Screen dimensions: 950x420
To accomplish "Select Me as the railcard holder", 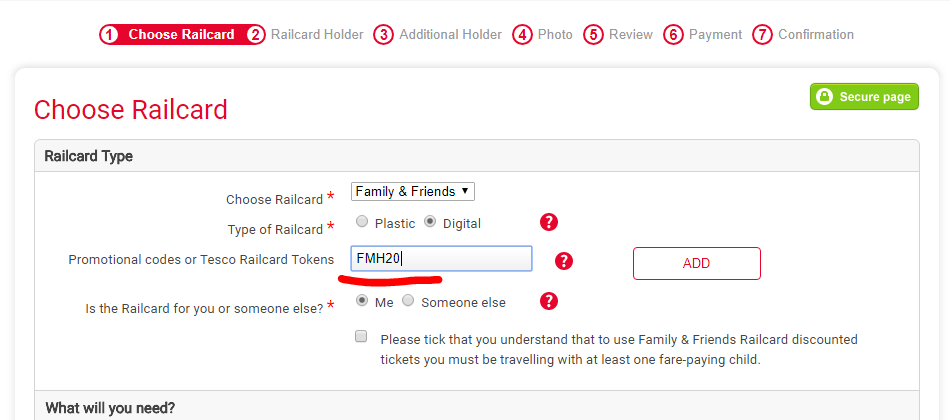I will (x=362, y=301).
